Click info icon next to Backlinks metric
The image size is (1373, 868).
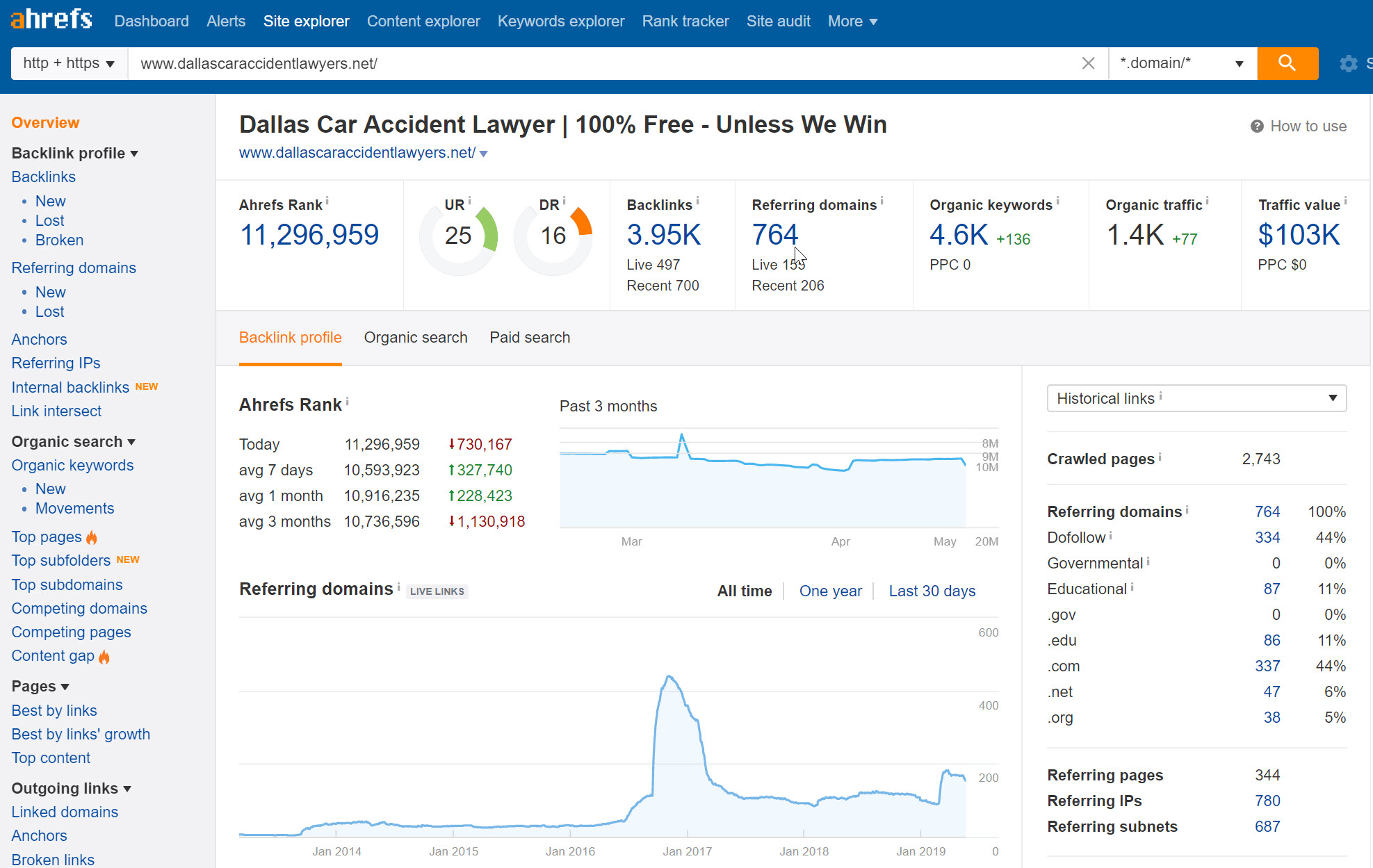[697, 202]
